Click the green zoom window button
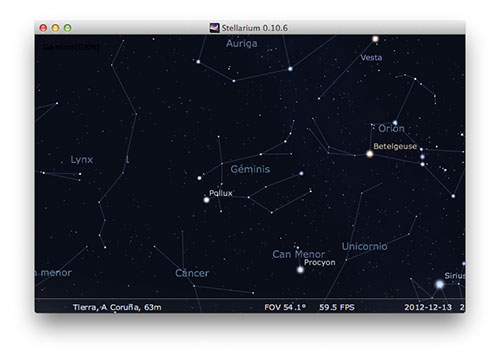 click(68, 28)
